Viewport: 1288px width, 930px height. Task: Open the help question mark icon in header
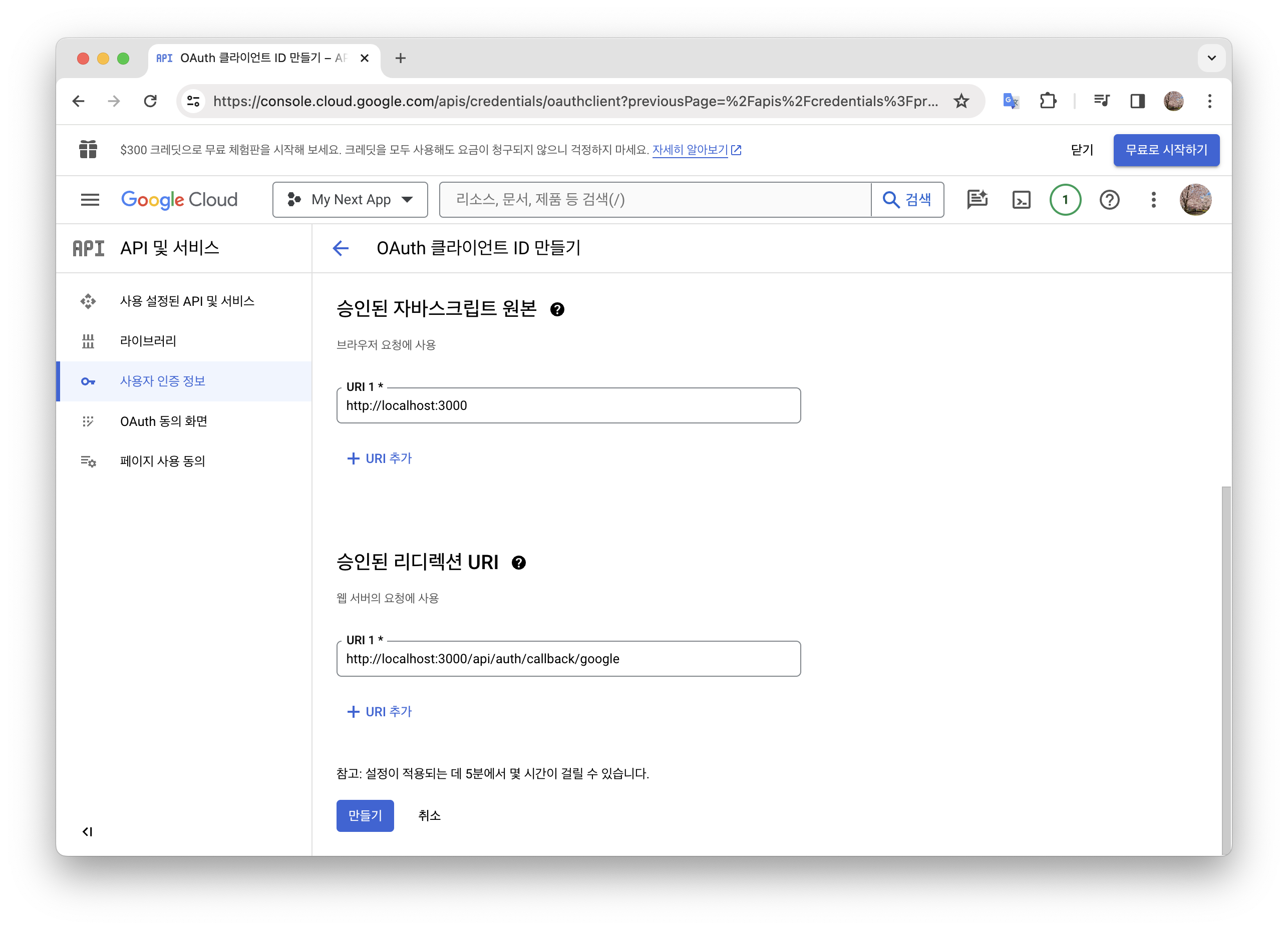click(x=1109, y=200)
